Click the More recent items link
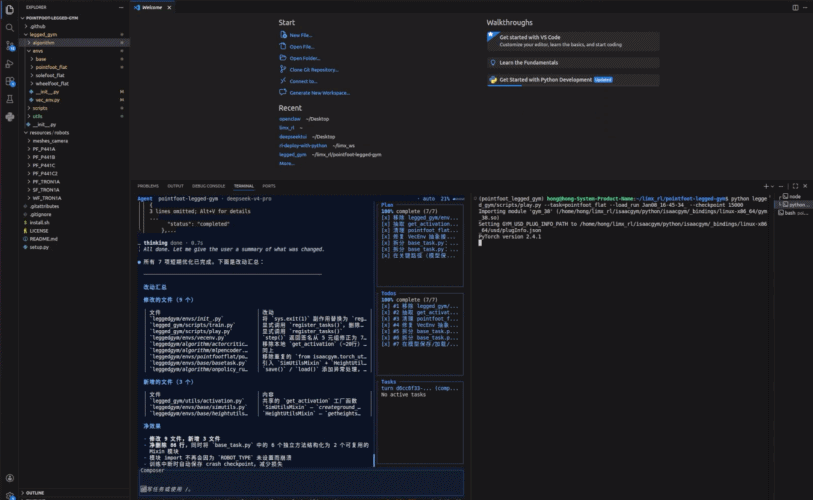The height and width of the screenshot is (500, 813). tap(287, 163)
